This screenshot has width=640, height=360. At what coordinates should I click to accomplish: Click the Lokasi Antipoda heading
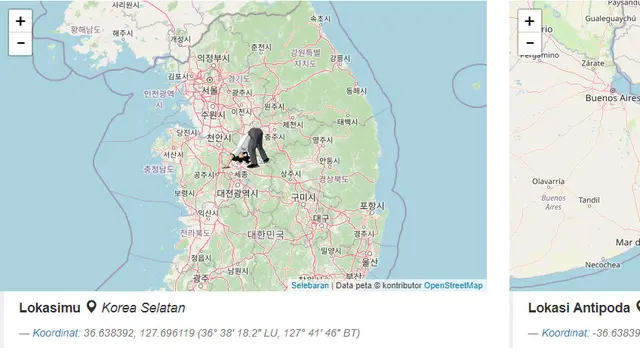(x=579, y=308)
